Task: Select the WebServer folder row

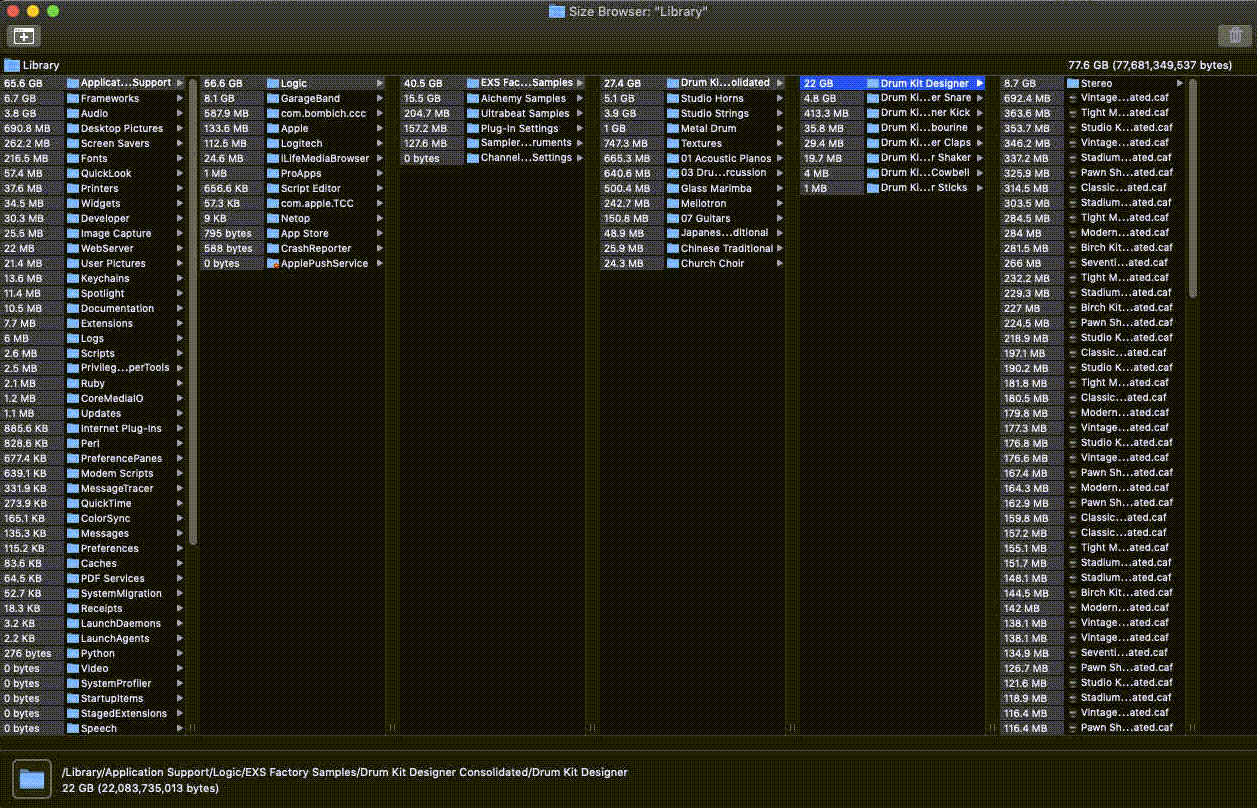Action: [x=93, y=248]
